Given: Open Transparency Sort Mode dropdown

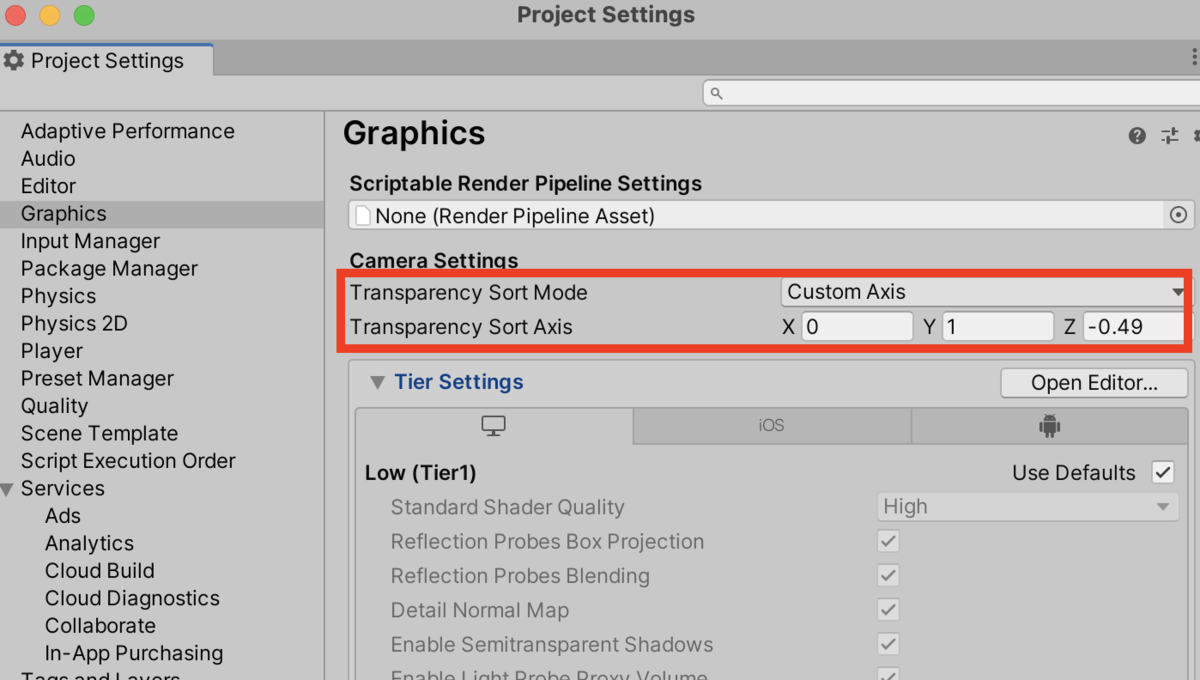Looking at the screenshot, I should coord(984,292).
